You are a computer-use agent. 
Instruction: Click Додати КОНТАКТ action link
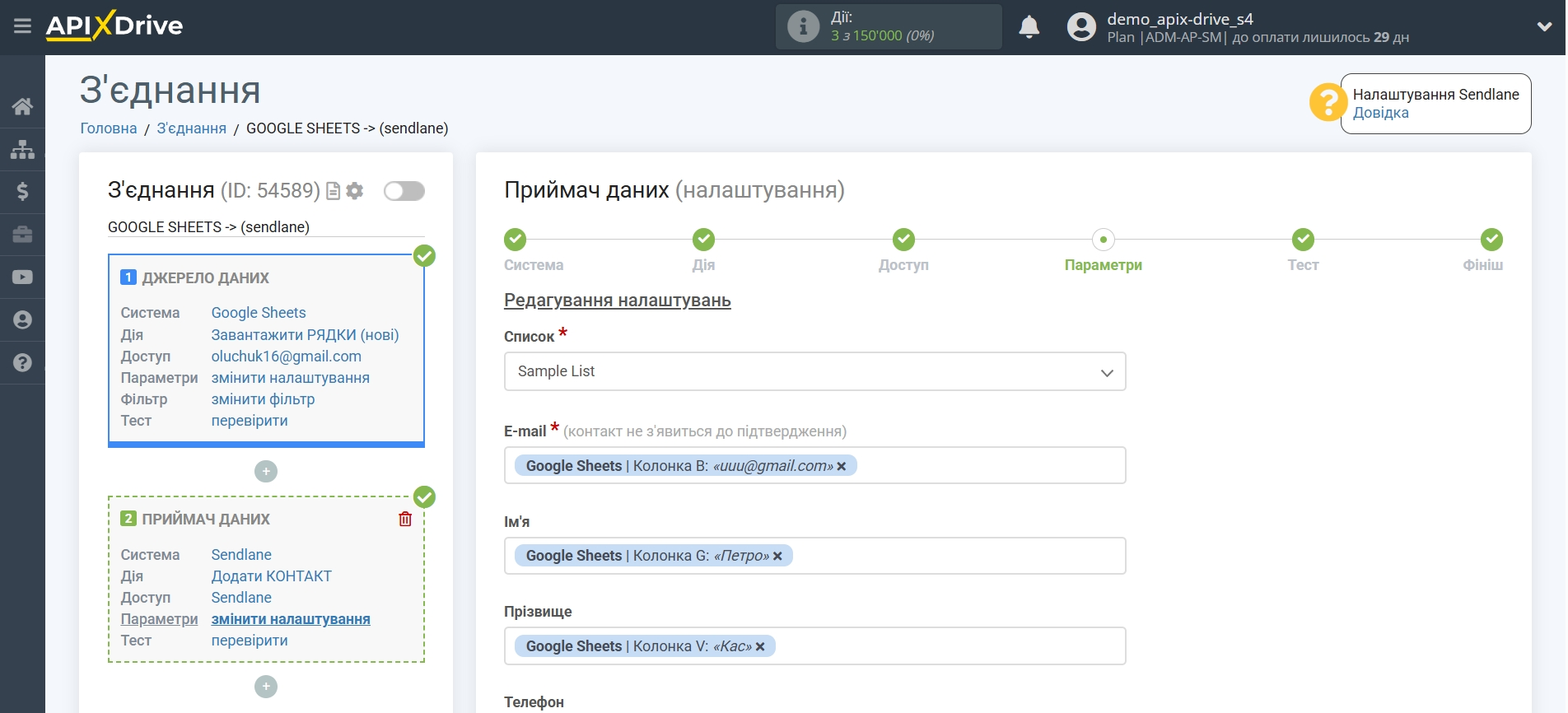(272, 576)
